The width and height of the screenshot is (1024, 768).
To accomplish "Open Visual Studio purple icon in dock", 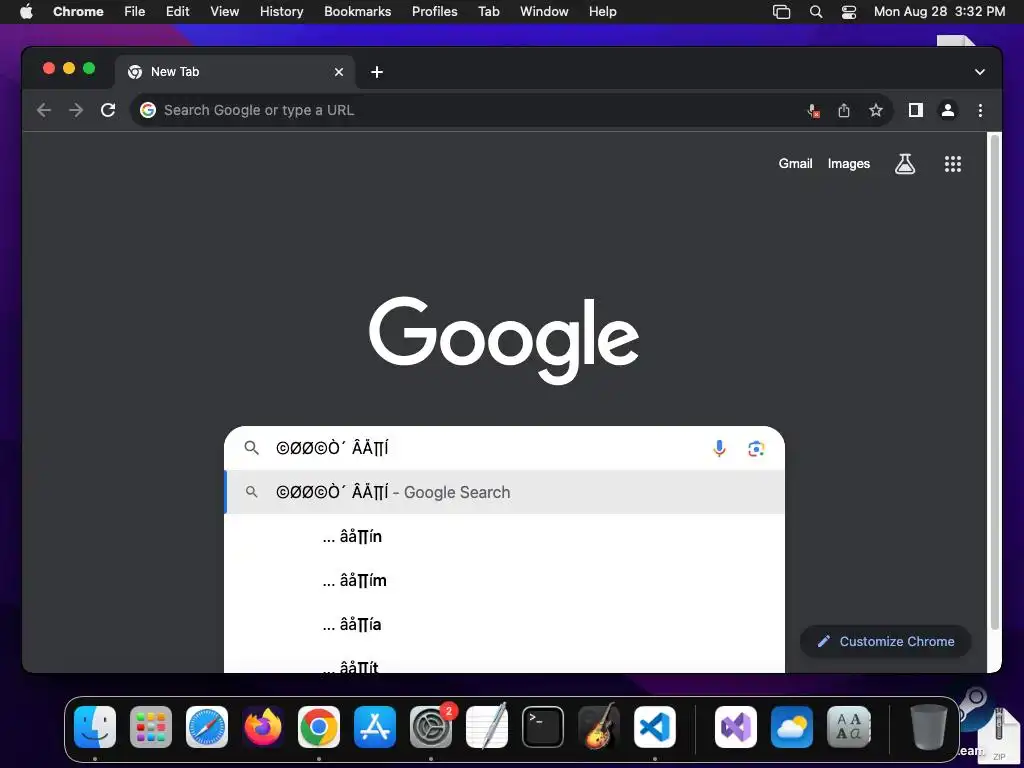I will pyautogui.click(x=736, y=727).
